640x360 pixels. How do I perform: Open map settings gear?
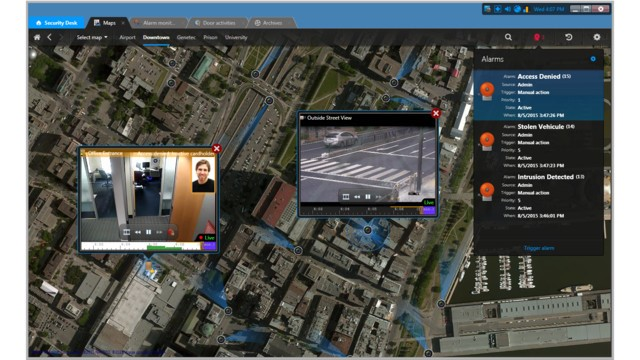[597, 37]
